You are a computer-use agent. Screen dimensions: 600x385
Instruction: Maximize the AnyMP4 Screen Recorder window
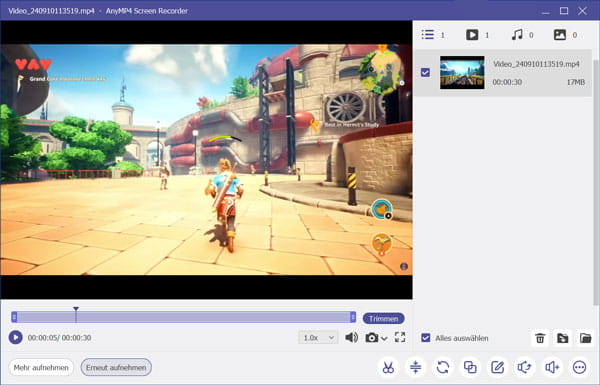pyautogui.click(x=564, y=11)
